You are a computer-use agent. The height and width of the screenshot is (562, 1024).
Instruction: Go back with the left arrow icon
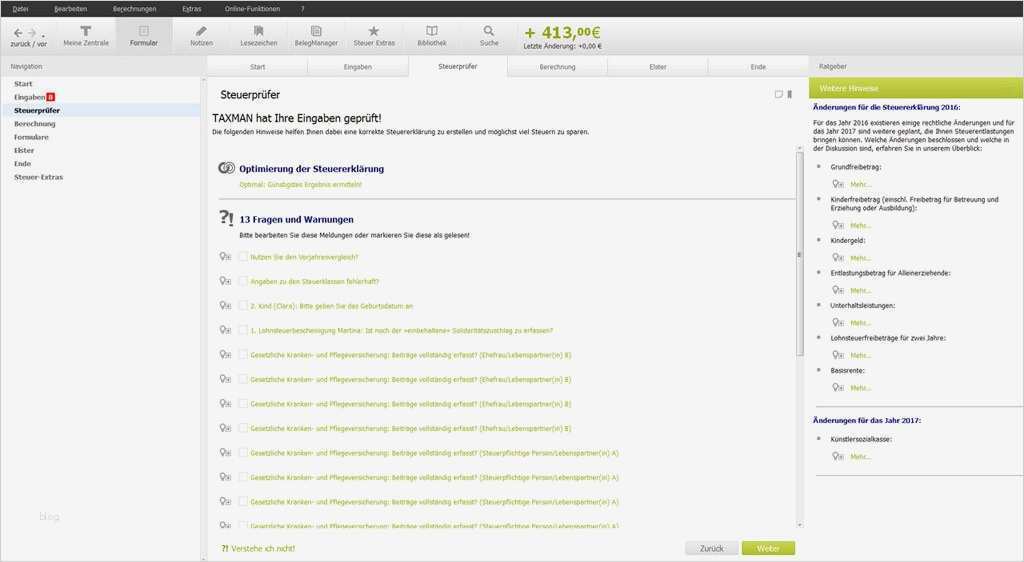(x=18, y=33)
